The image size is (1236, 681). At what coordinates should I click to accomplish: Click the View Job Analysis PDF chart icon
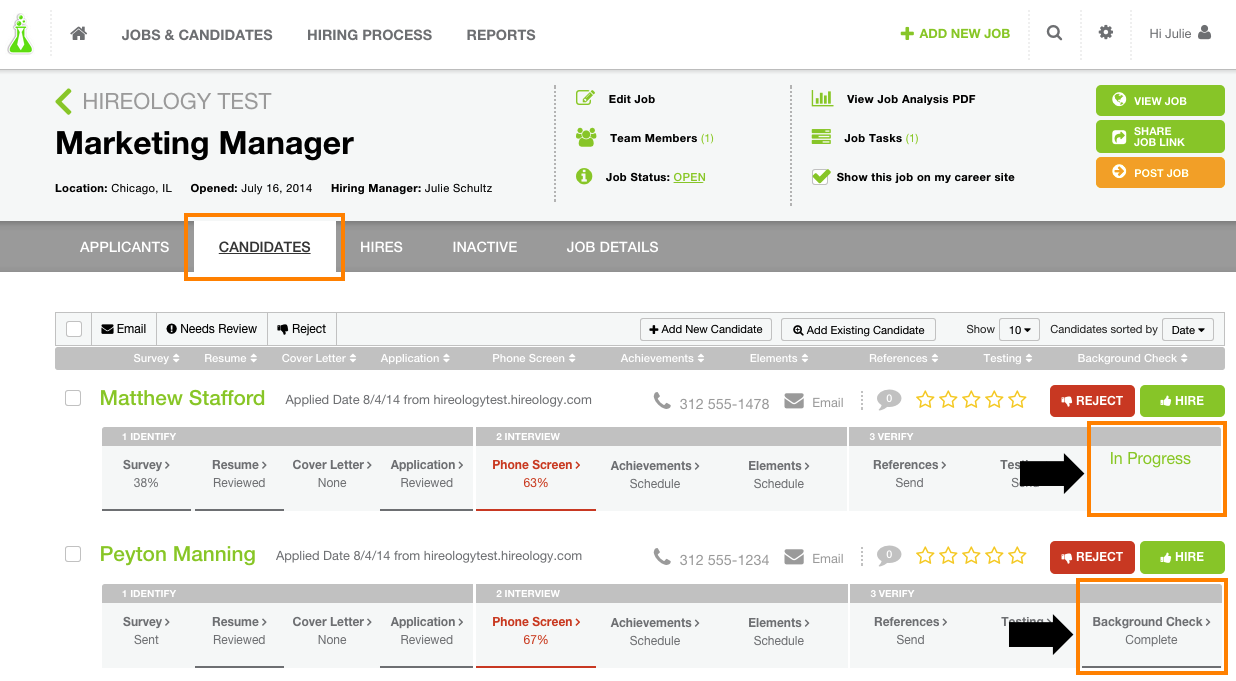(x=822, y=98)
